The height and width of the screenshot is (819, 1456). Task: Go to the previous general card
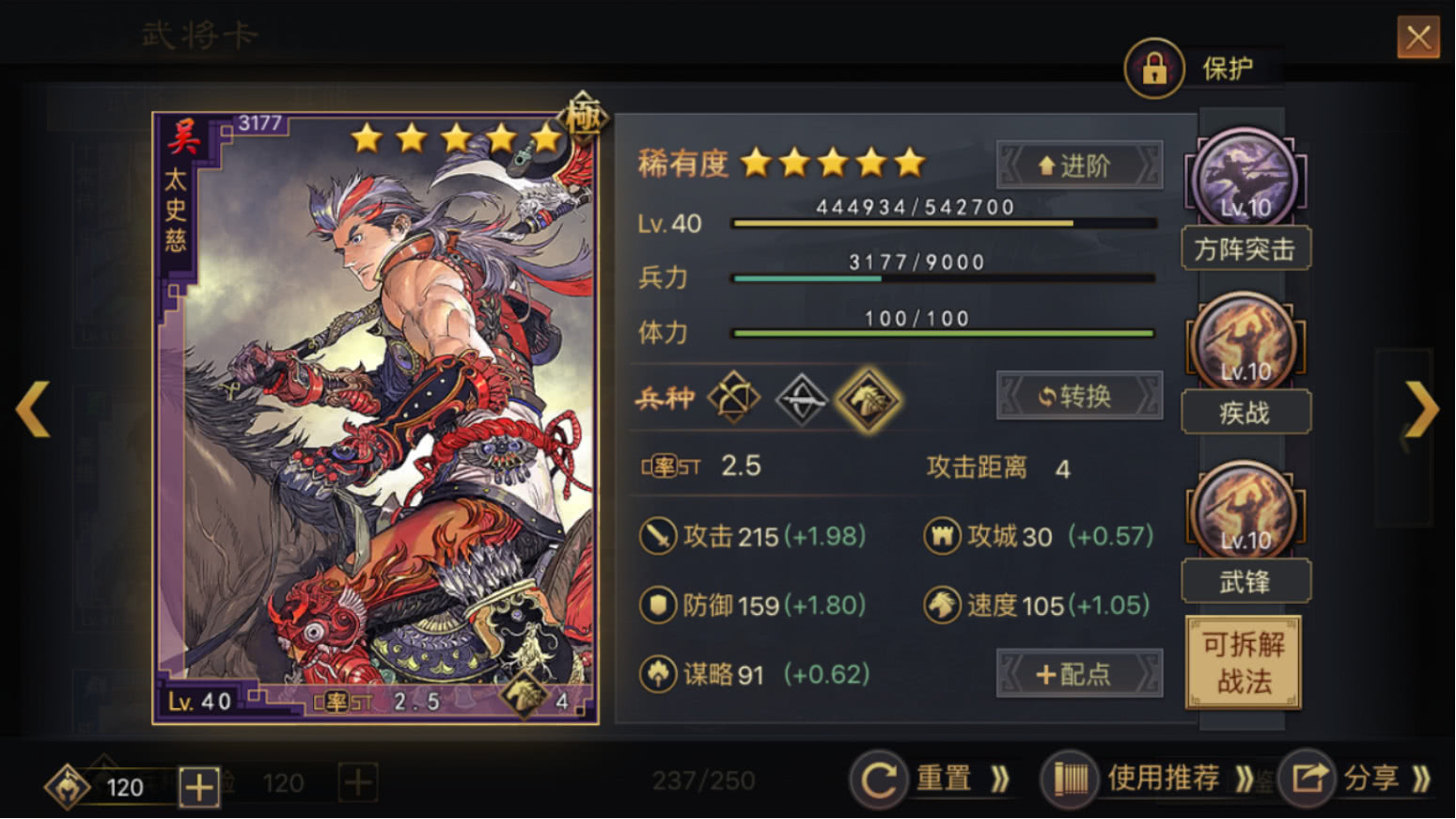click(x=33, y=409)
